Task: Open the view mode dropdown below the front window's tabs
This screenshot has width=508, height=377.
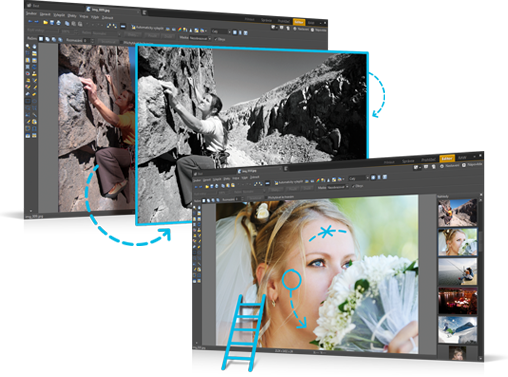Action: 417,167
